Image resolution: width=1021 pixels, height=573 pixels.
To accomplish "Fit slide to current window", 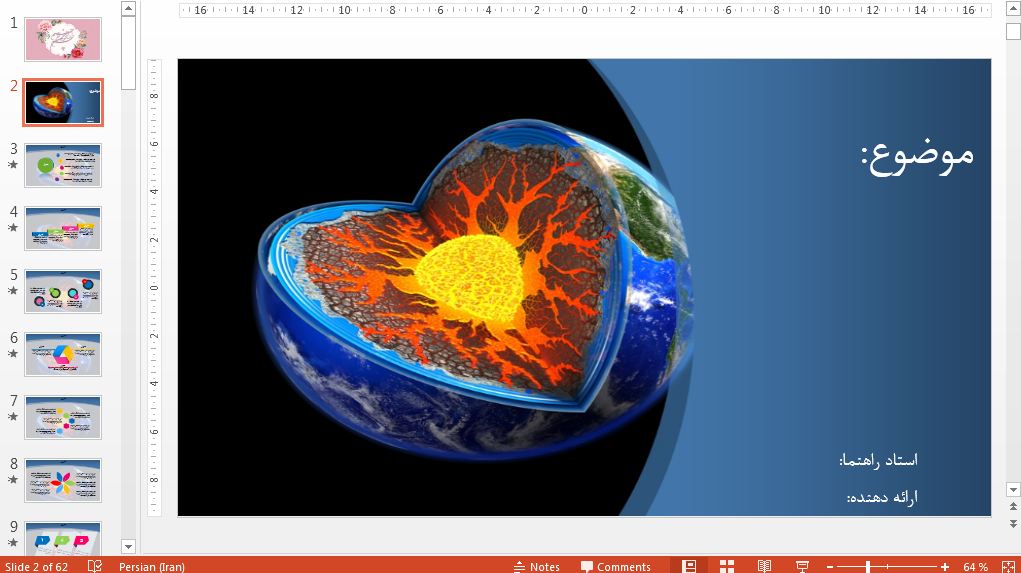I will 1008,566.
